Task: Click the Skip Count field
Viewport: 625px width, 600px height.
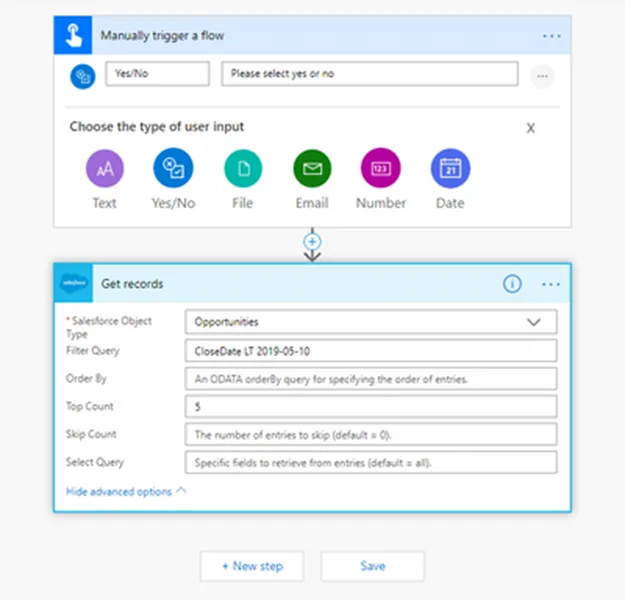Action: [x=371, y=435]
